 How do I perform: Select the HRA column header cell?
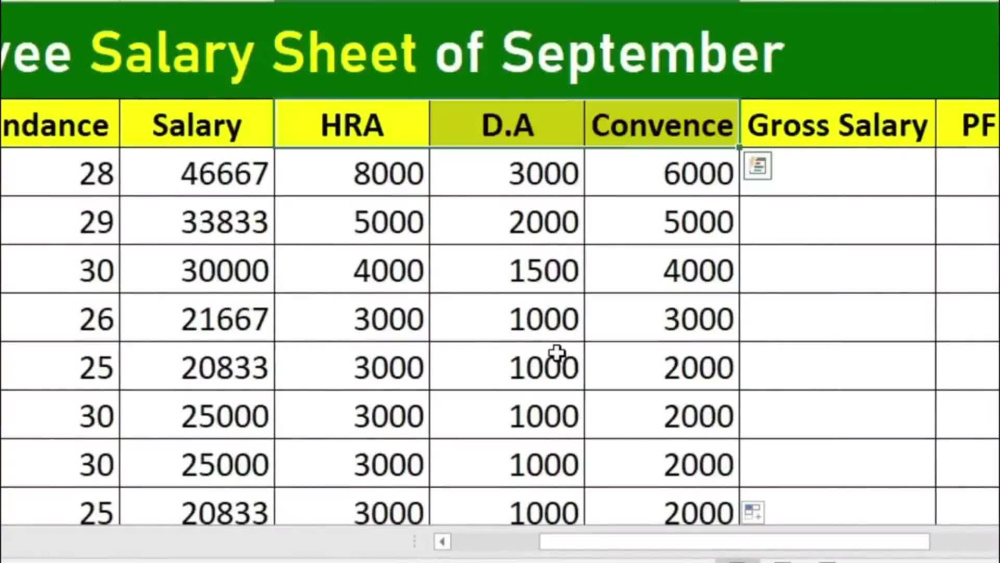(x=352, y=124)
